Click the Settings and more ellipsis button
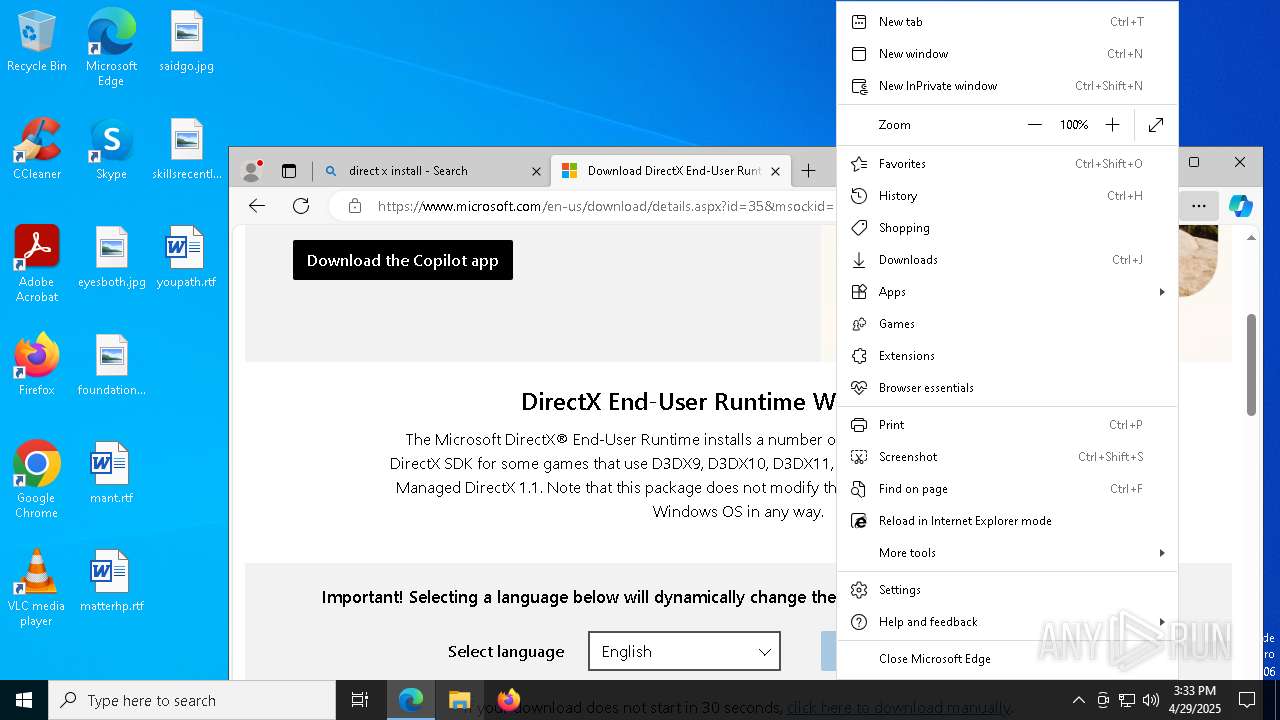The width and height of the screenshot is (1280, 720). pyautogui.click(x=1199, y=206)
